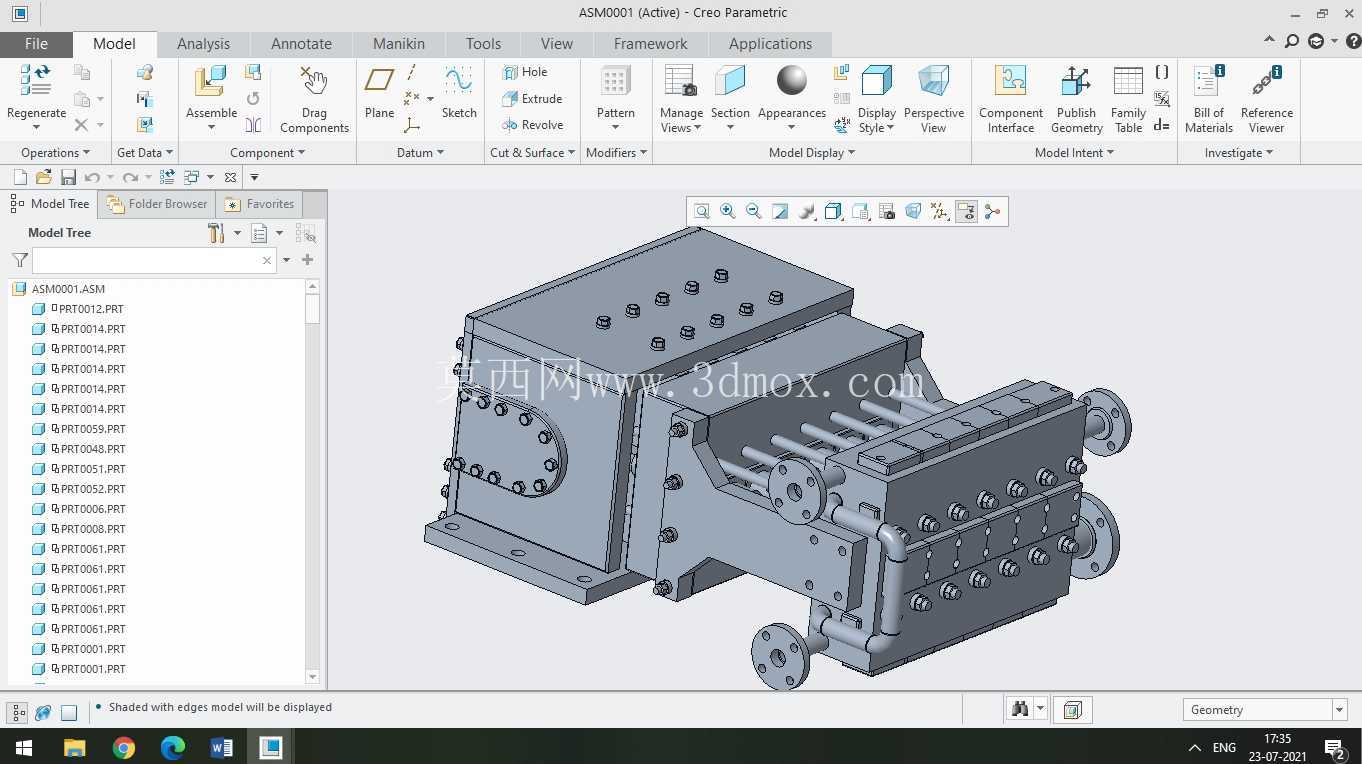Open the Family Table
Image resolution: width=1362 pixels, height=764 pixels.
(x=1128, y=82)
